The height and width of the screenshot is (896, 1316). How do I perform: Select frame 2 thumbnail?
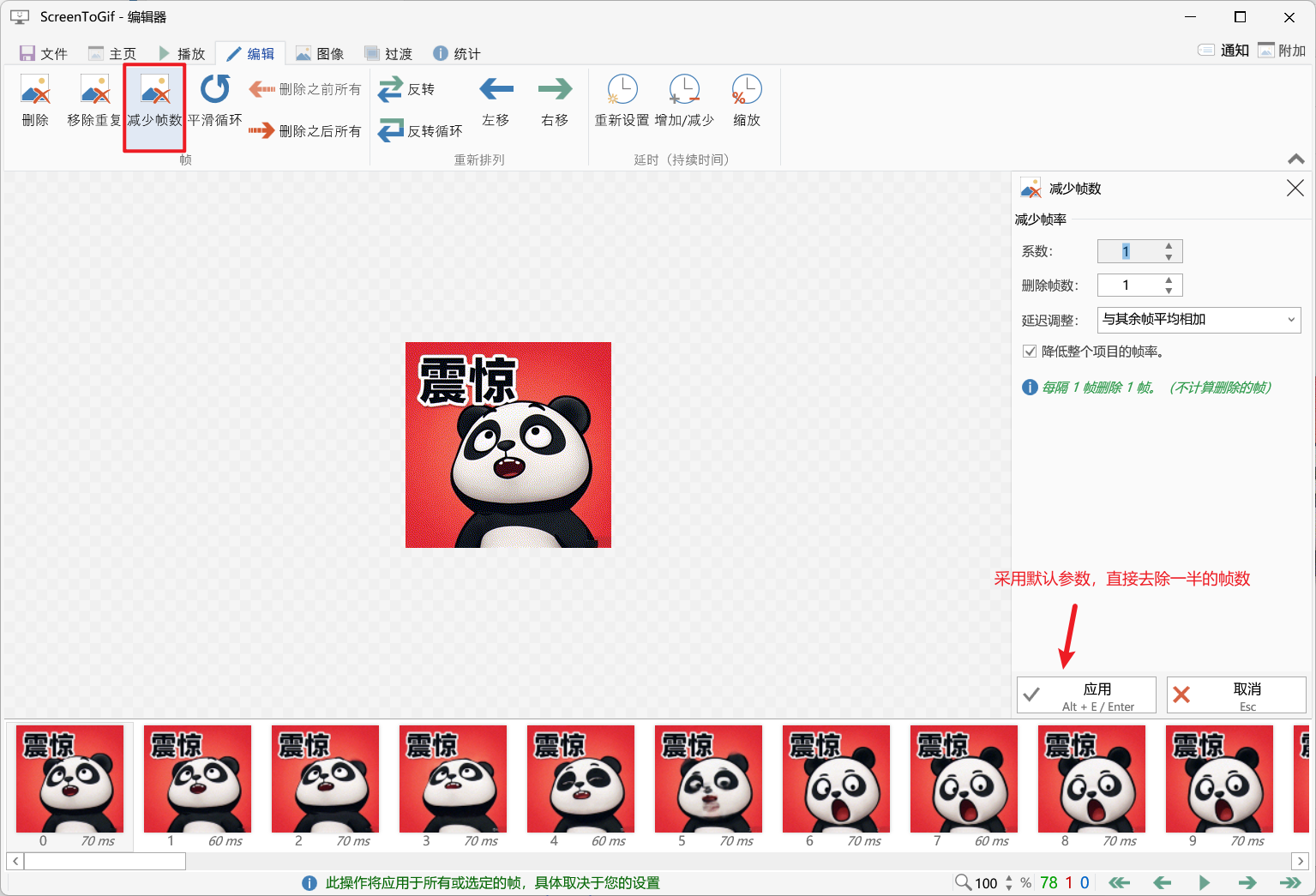[x=326, y=779]
